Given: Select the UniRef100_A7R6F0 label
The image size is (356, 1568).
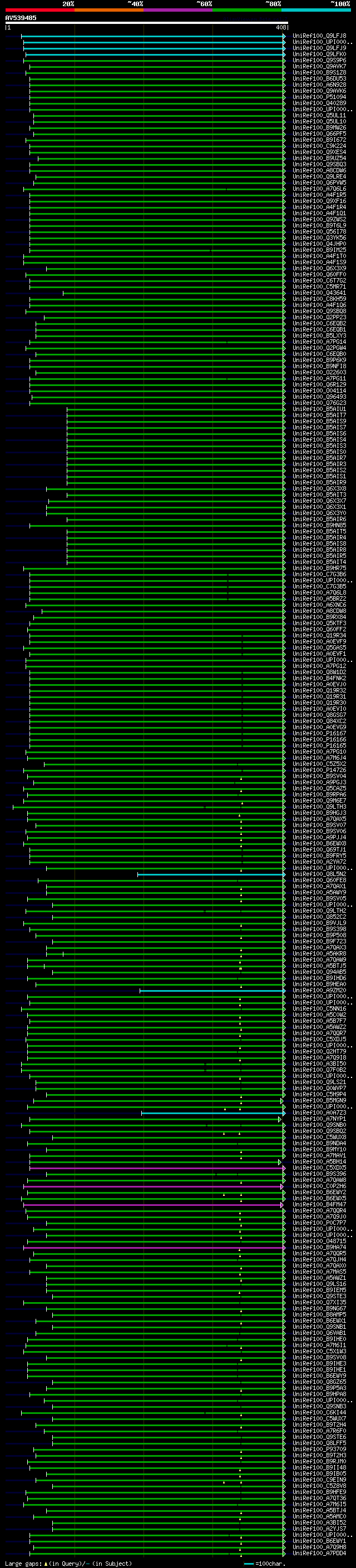Looking at the screenshot, I should coord(319,1431).
